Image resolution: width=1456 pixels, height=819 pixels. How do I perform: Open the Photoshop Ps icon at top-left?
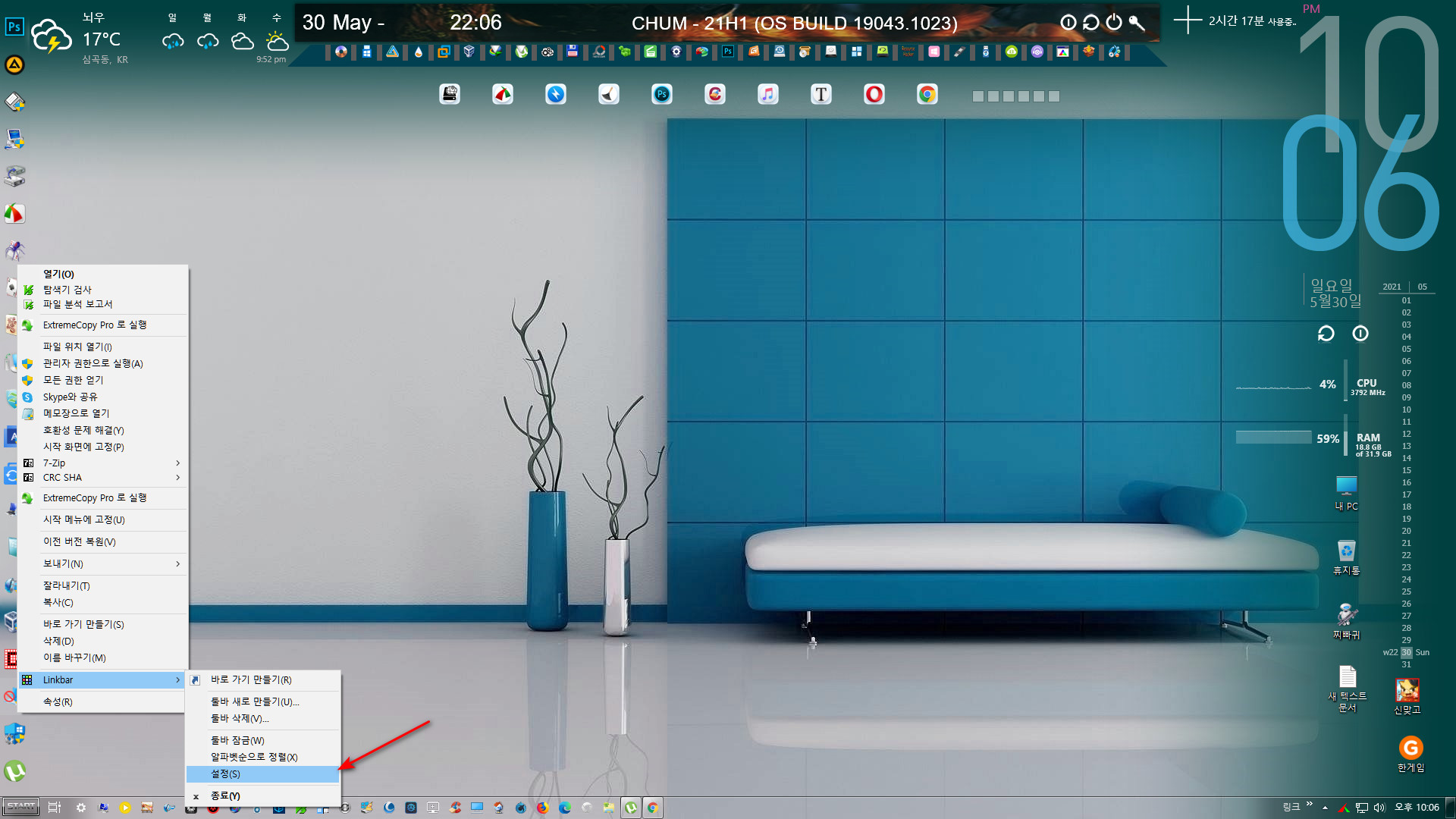(14, 27)
